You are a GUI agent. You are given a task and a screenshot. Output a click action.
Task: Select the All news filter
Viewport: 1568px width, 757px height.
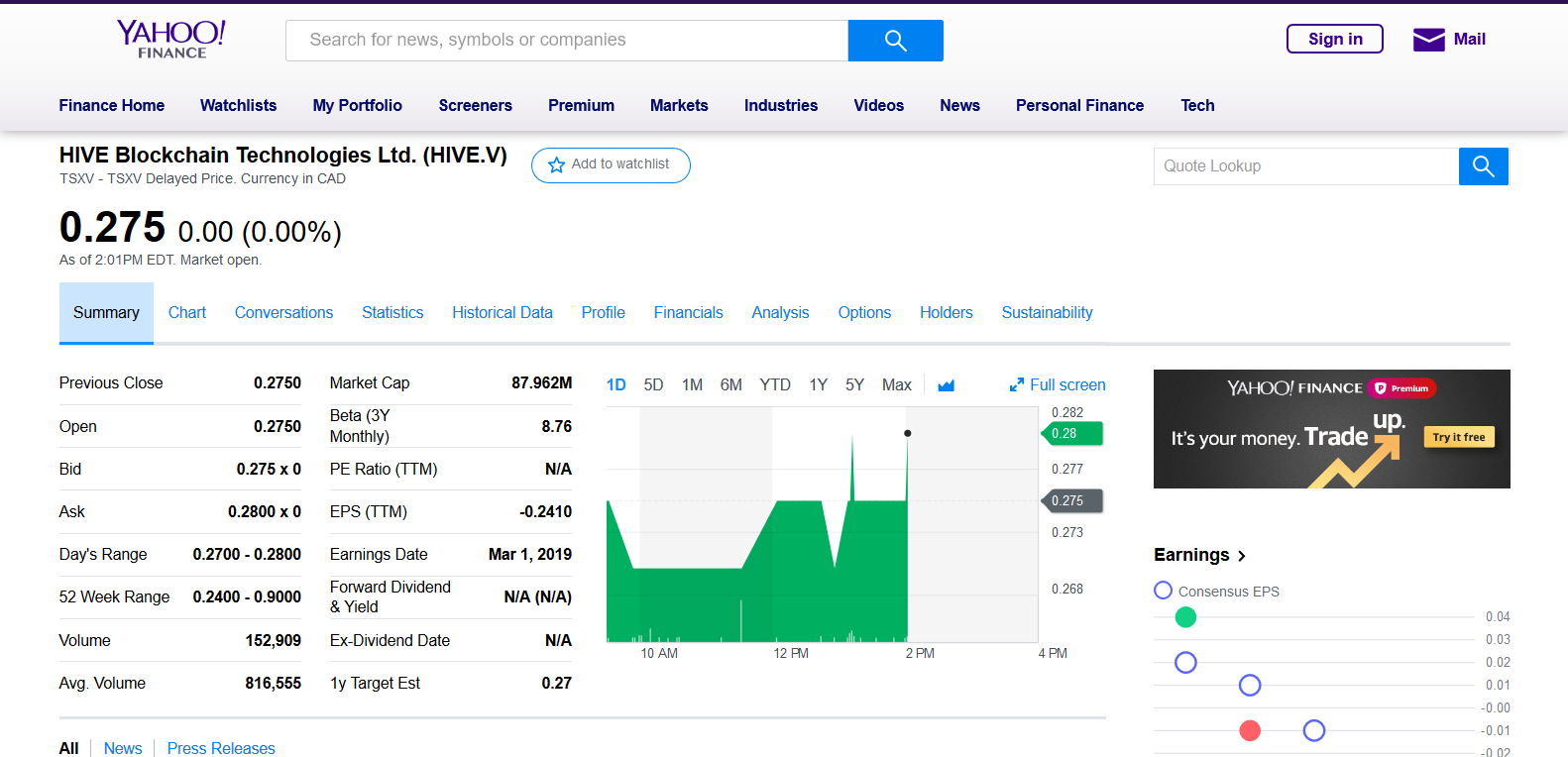coord(68,748)
